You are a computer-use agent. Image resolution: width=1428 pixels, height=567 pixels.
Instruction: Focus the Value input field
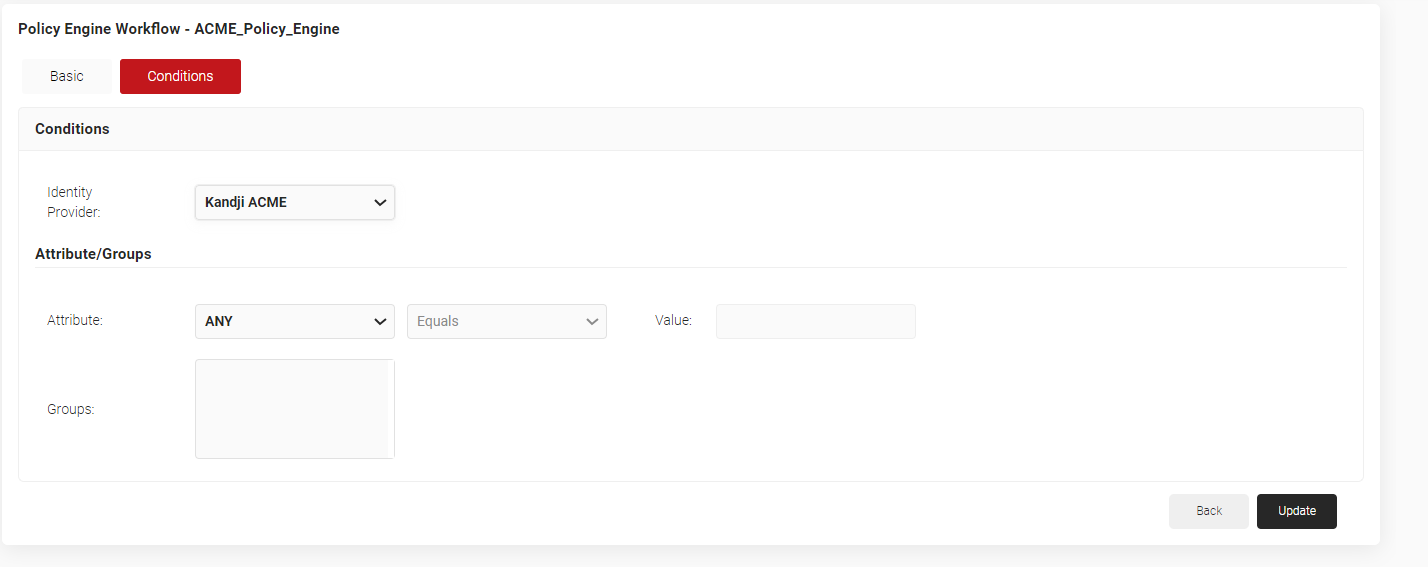click(x=815, y=321)
